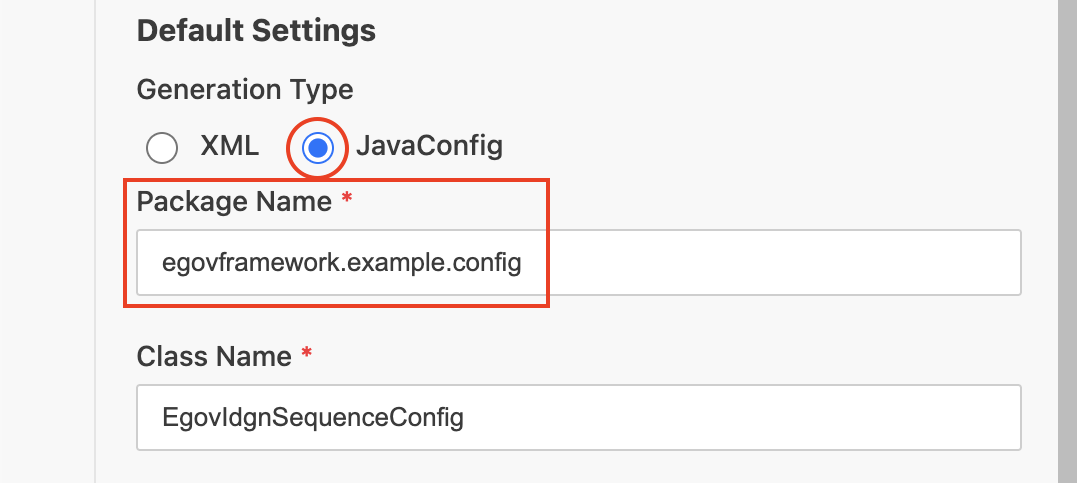Click the empty circle of the XML radio
Viewport: 1077px width, 483px height.
point(161,148)
